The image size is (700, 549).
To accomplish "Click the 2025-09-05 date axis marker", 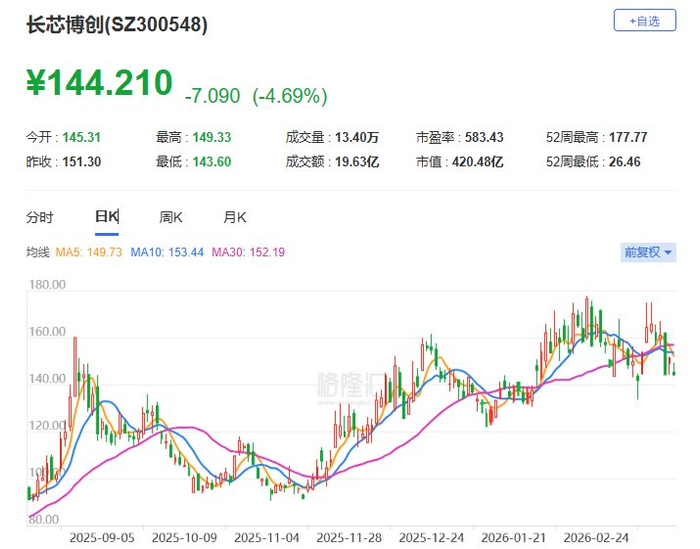I will 102,538.
